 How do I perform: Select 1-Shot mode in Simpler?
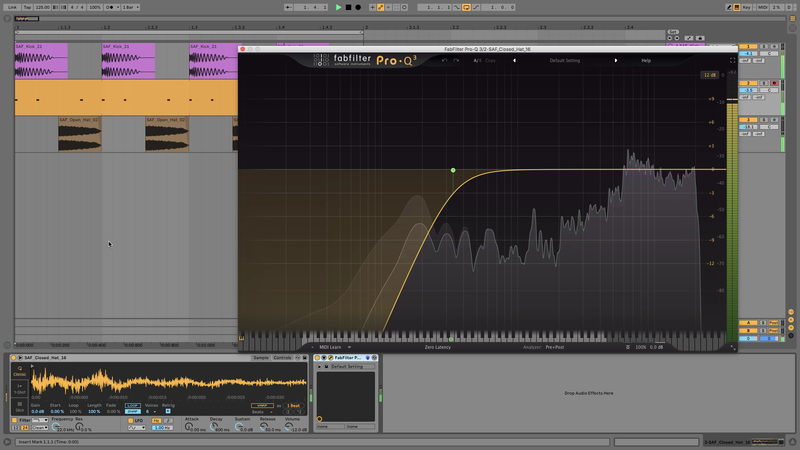(19, 389)
